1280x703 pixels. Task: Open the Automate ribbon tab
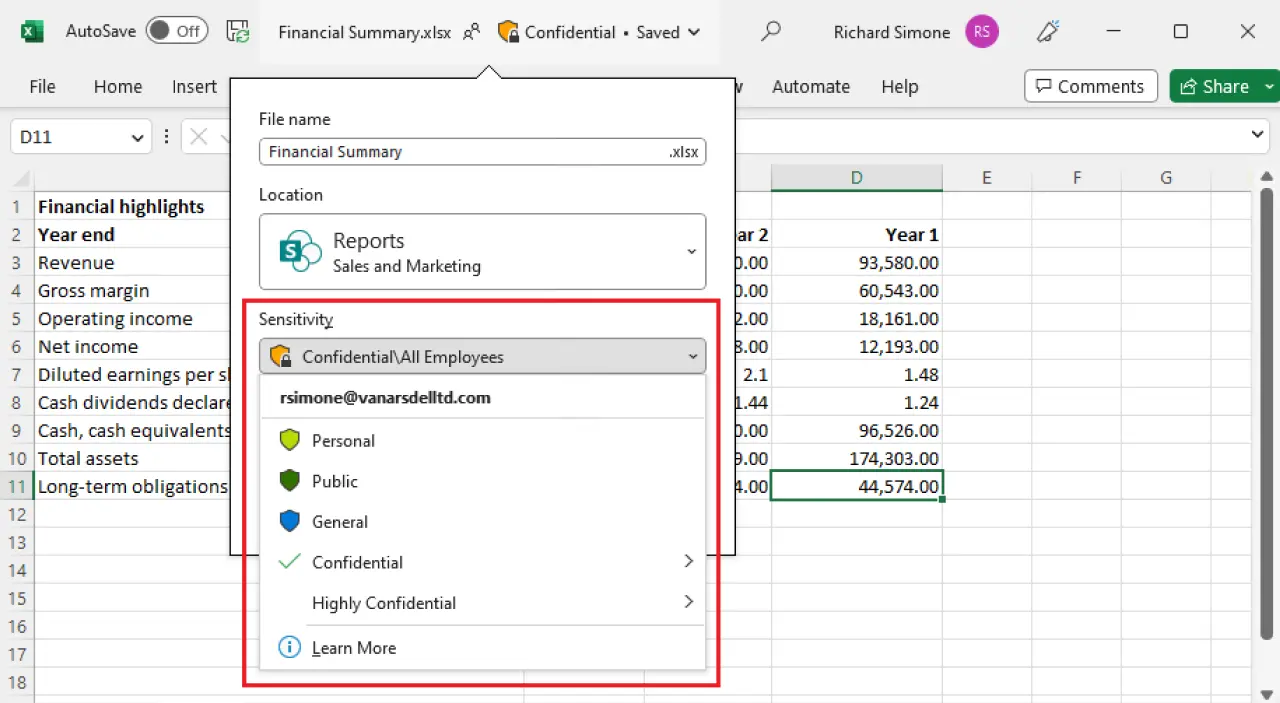(811, 87)
